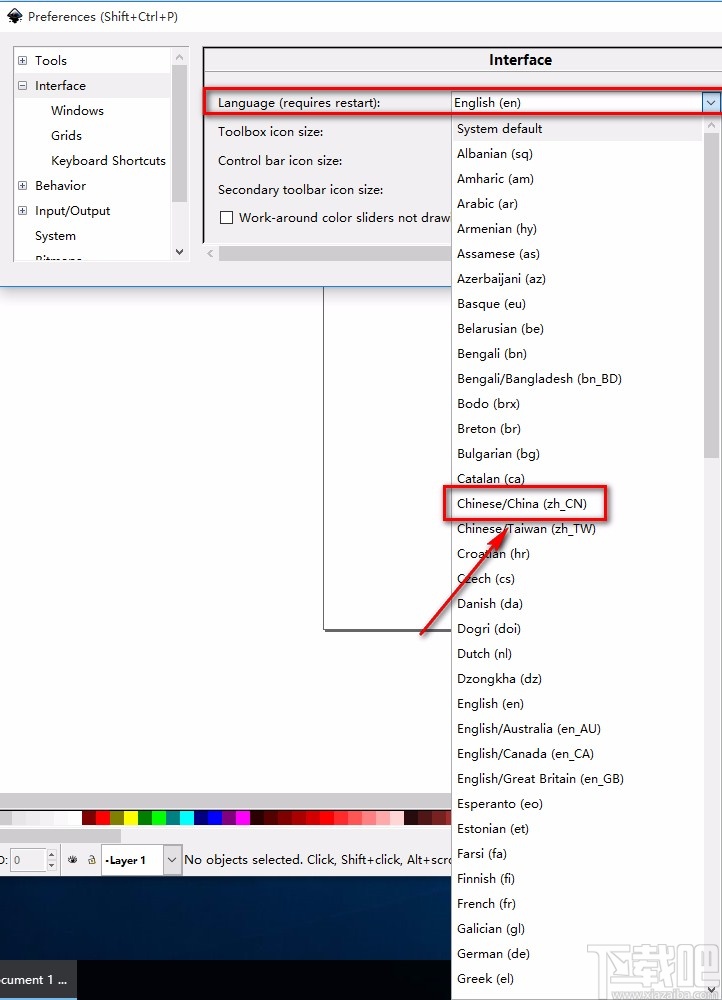Click the 'Toolbox icon size:' label
Viewport: 722px width, 1000px height.
pyautogui.click(x=270, y=132)
